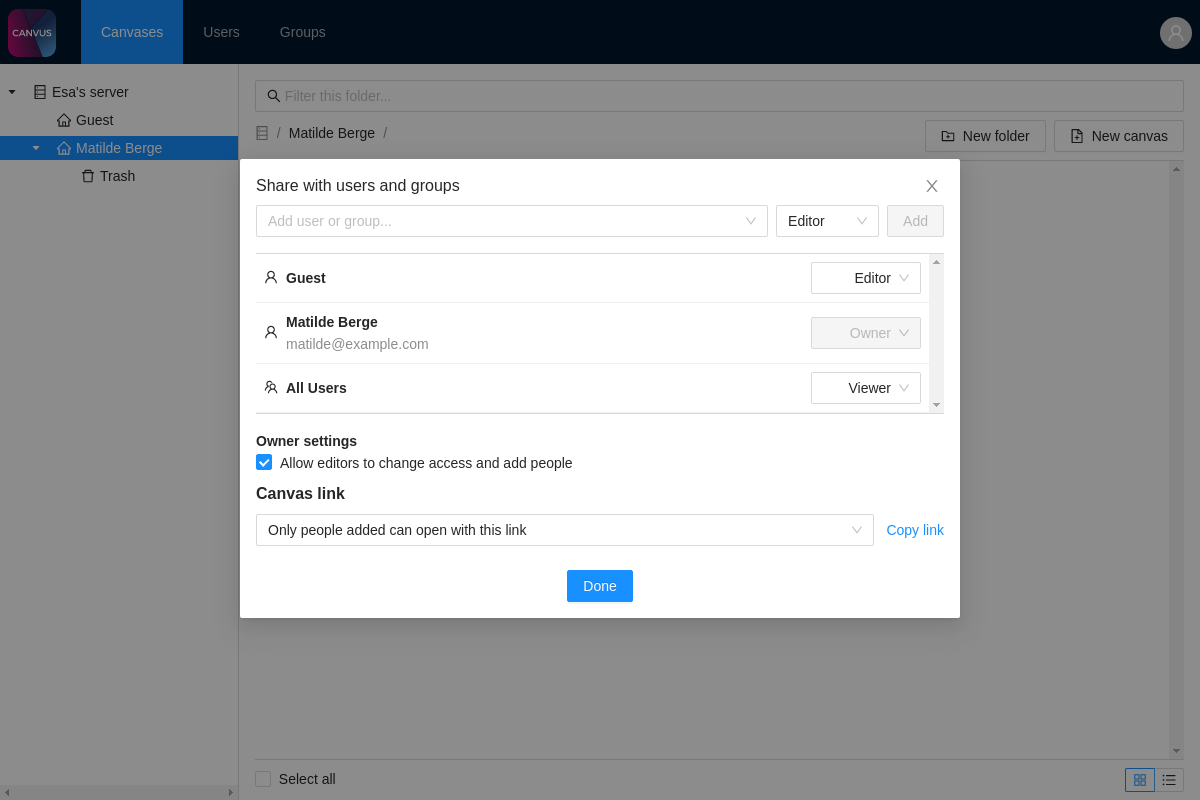Open All Users' Viewer role dropdown
The image size is (1200, 800).
tap(865, 388)
